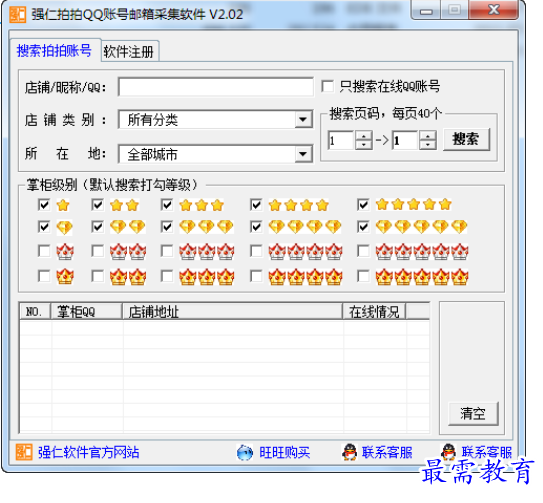Increase the end page number spinner
The height and width of the screenshot is (503, 543).
(x=428, y=135)
